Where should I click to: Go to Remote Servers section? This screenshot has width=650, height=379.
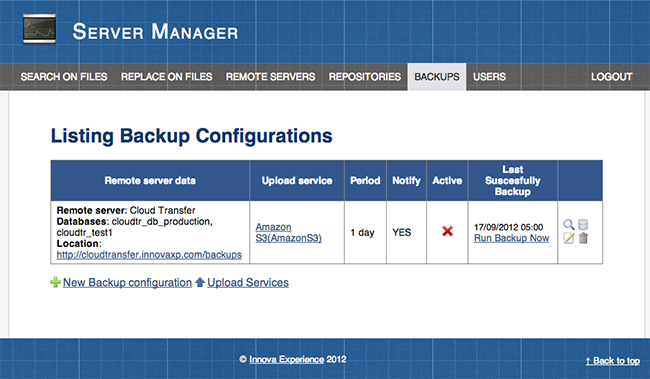pyautogui.click(x=270, y=77)
